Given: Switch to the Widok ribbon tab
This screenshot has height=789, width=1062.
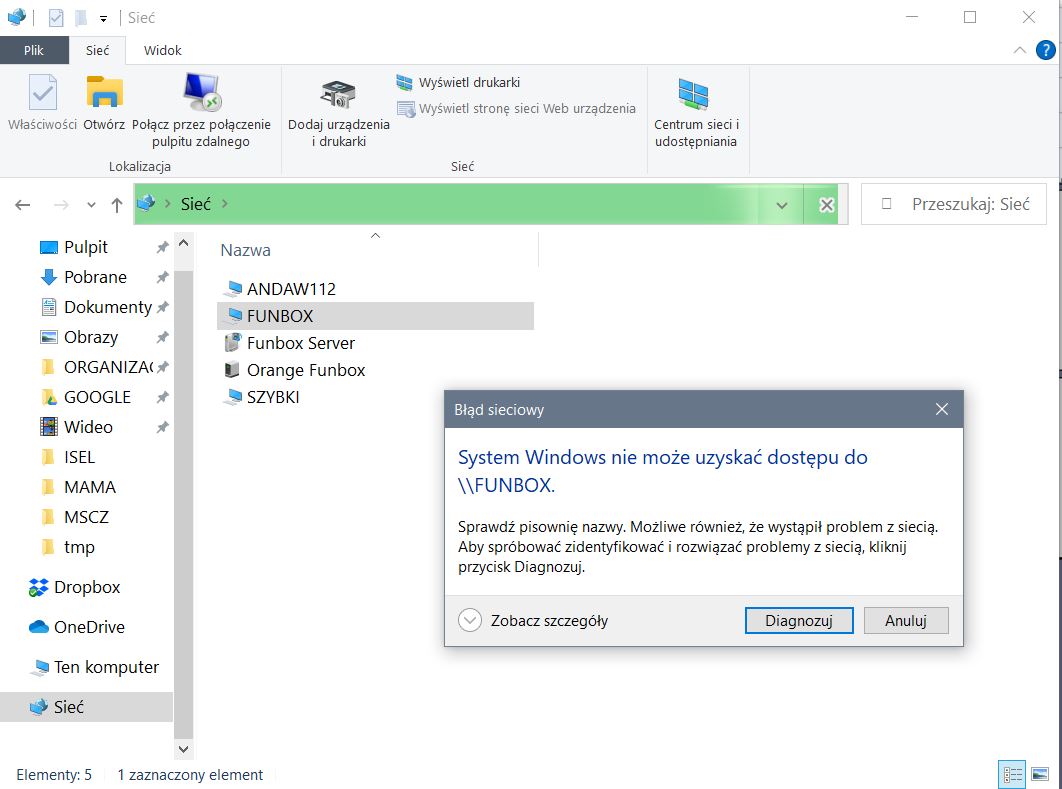Looking at the screenshot, I should [x=162, y=50].
